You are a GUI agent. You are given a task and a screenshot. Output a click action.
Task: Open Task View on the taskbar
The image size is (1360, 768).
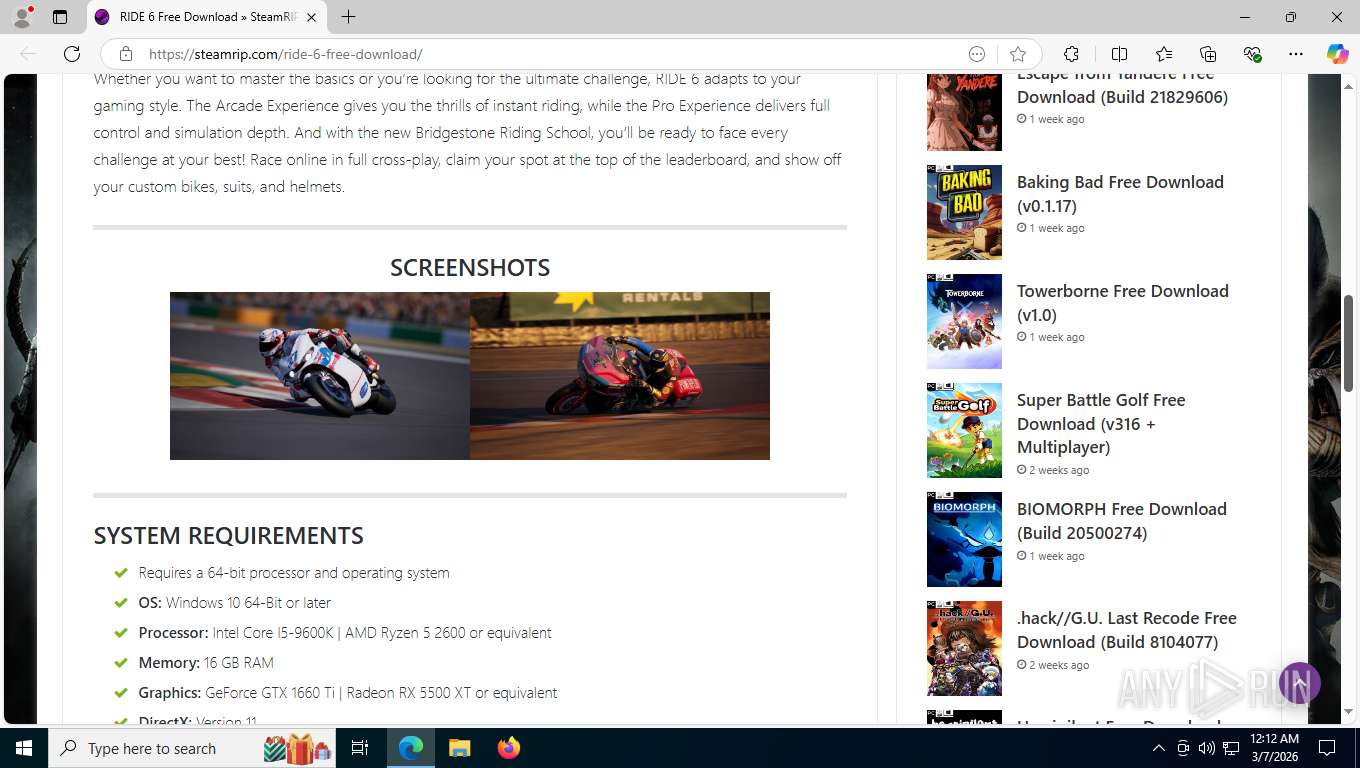(x=360, y=748)
